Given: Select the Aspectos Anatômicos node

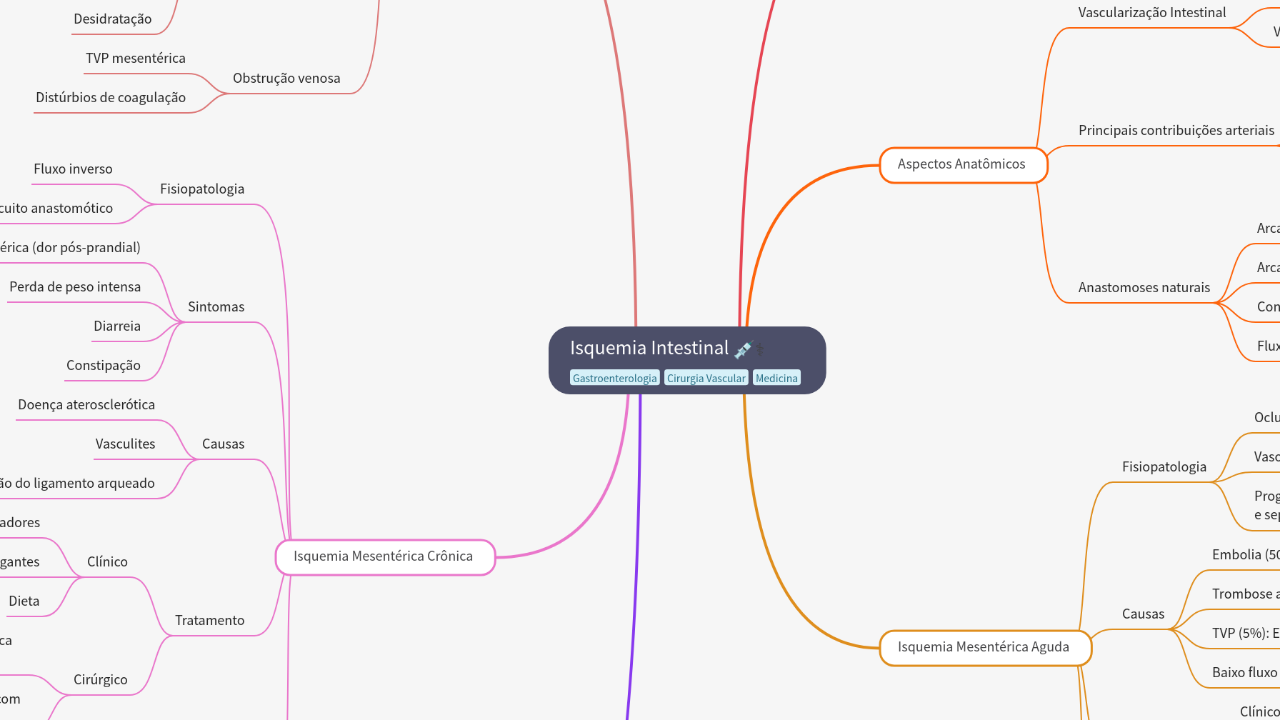Looking at the screenshot, I should click(x=963, y=165).
